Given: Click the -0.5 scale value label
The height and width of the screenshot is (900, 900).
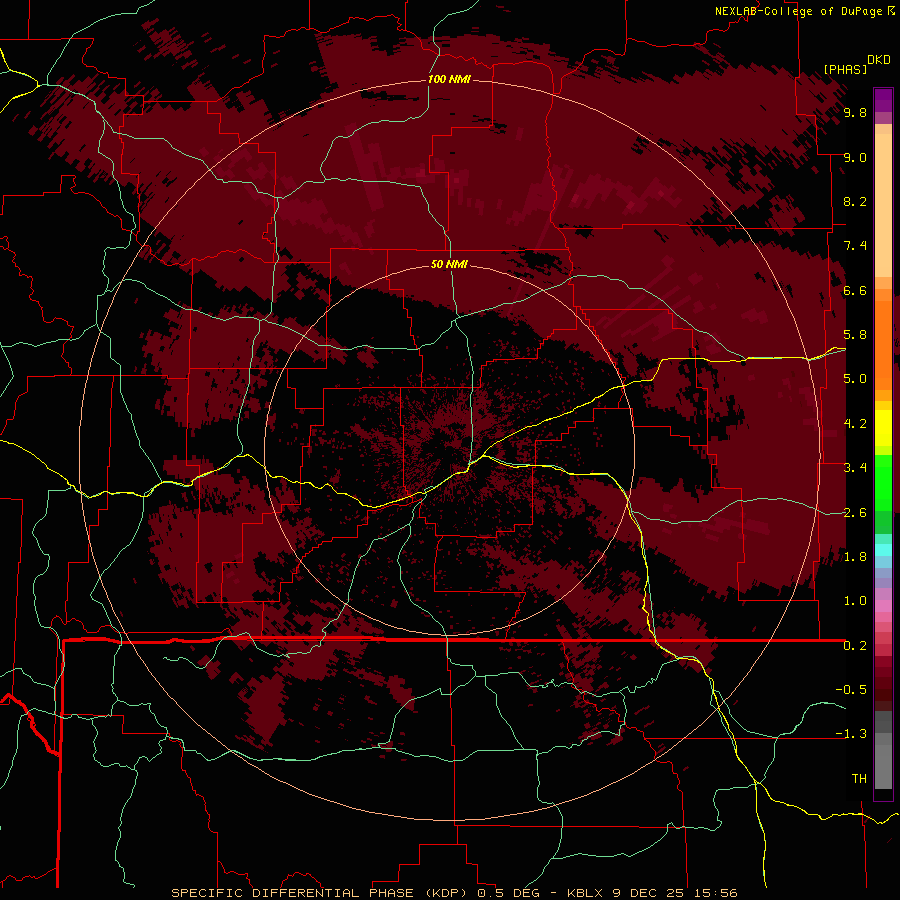Looking at the screenshot, I should click(851, 690).
